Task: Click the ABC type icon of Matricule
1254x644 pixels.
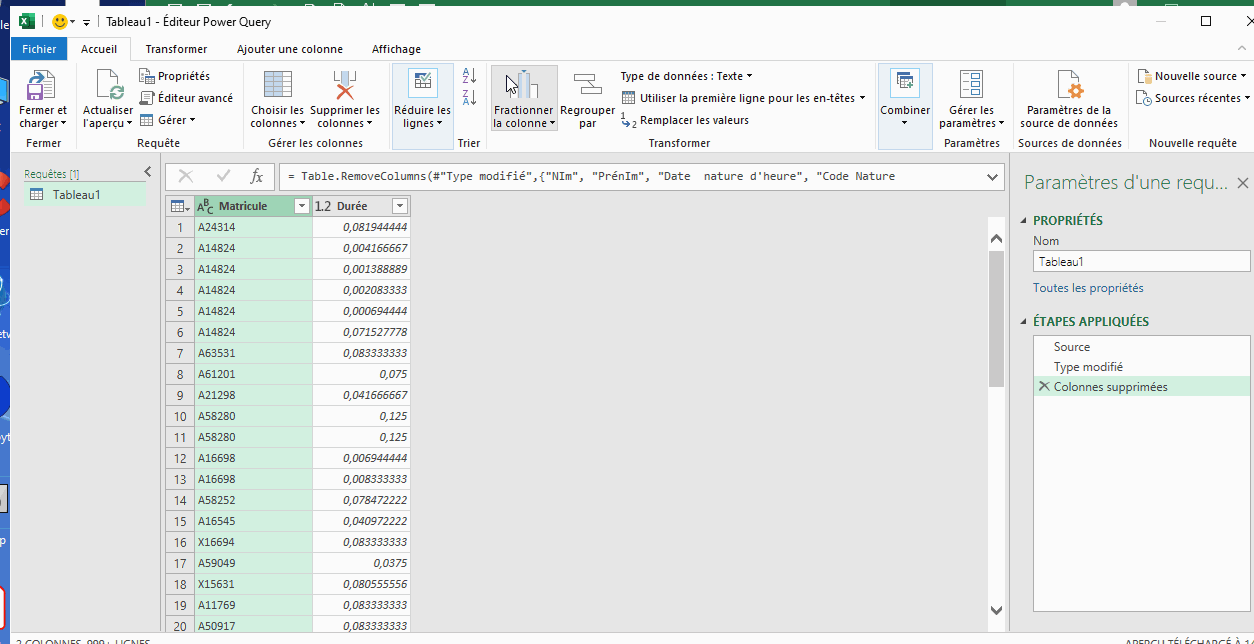Action: [x=205, y=206]
